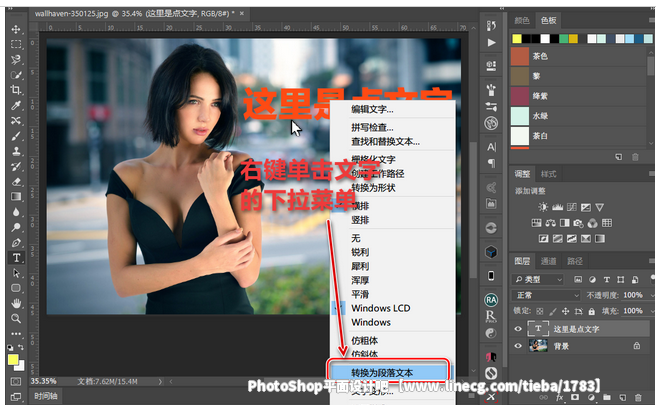
Task: Add a Brightness/Contrast adjustment
Action: tap(543, 207)
